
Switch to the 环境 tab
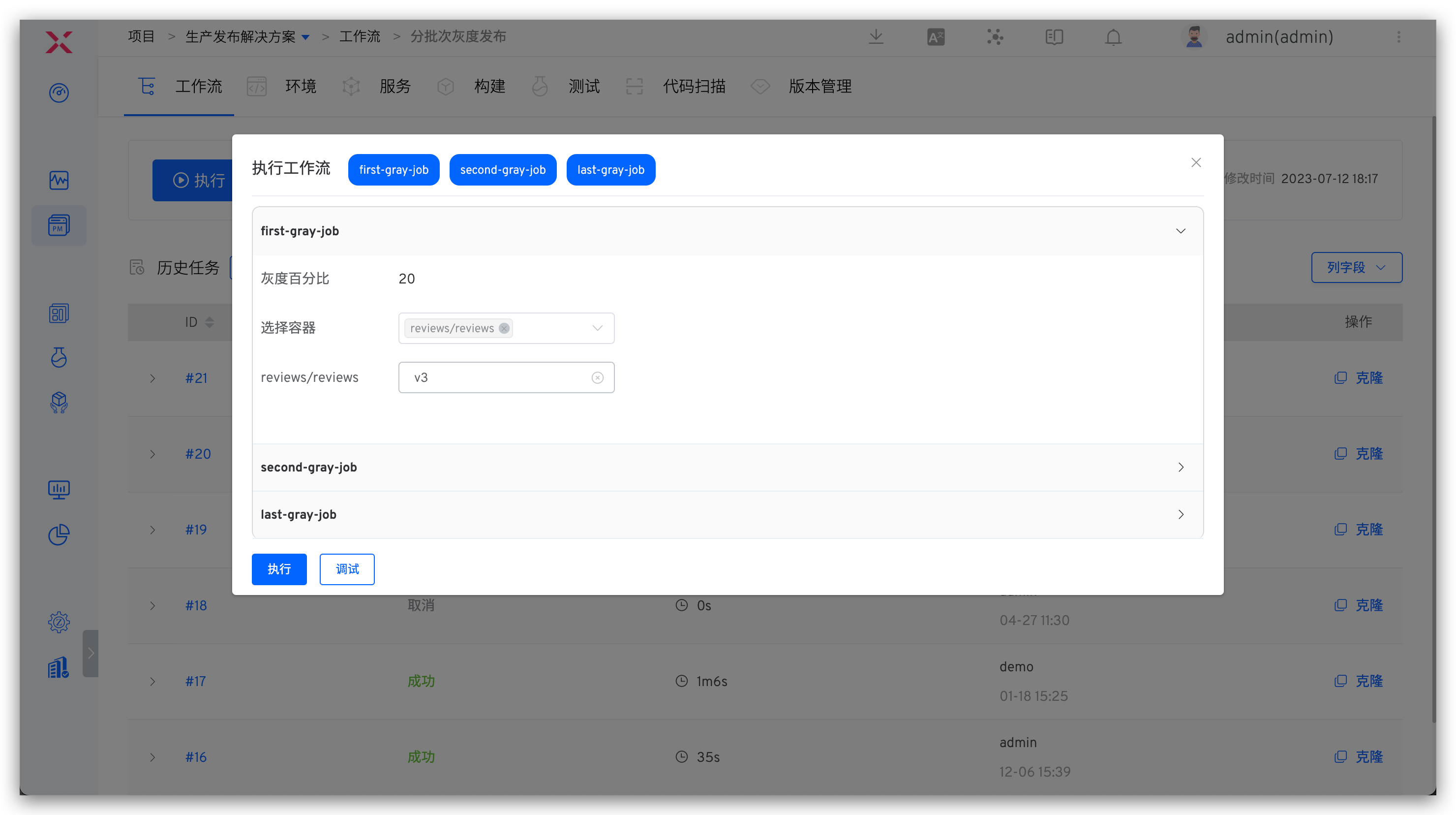coord(300,86)
